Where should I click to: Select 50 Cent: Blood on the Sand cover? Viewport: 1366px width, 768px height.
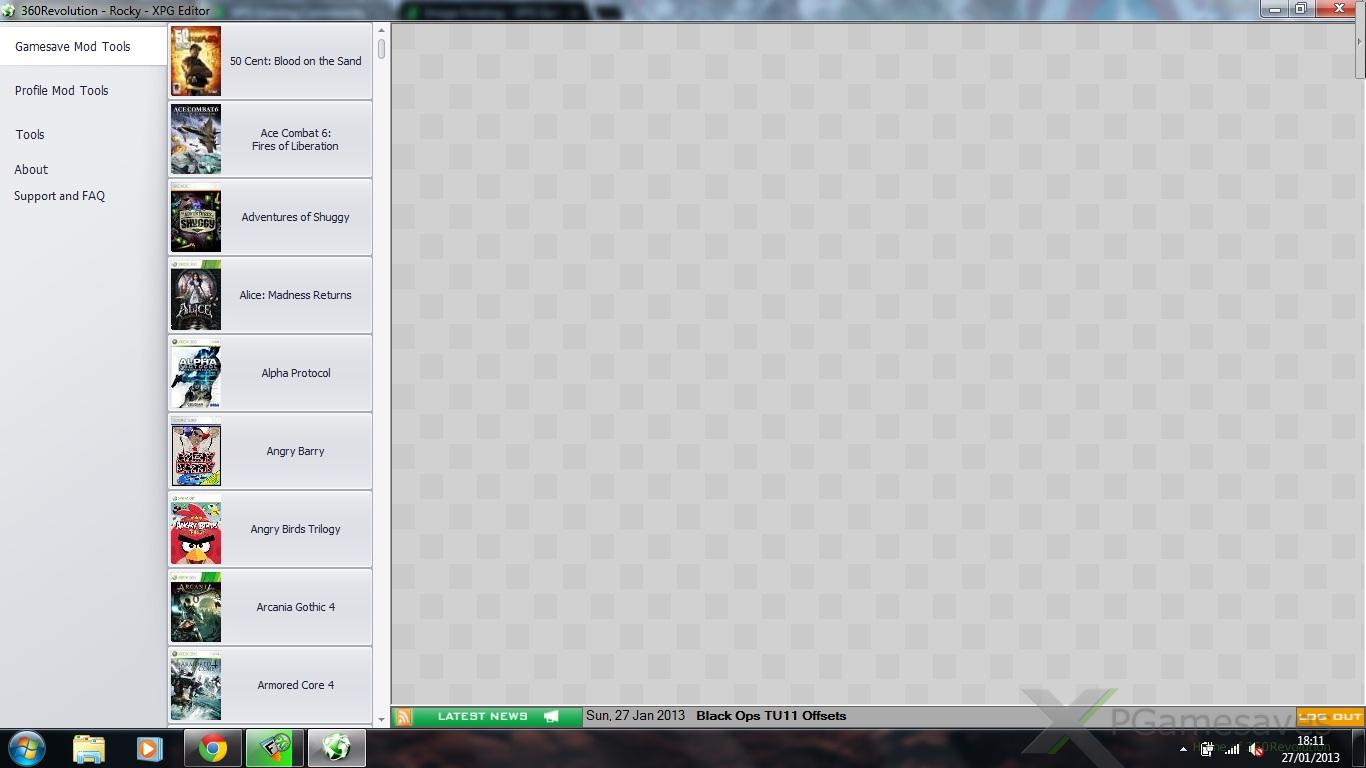coord(196,61)
